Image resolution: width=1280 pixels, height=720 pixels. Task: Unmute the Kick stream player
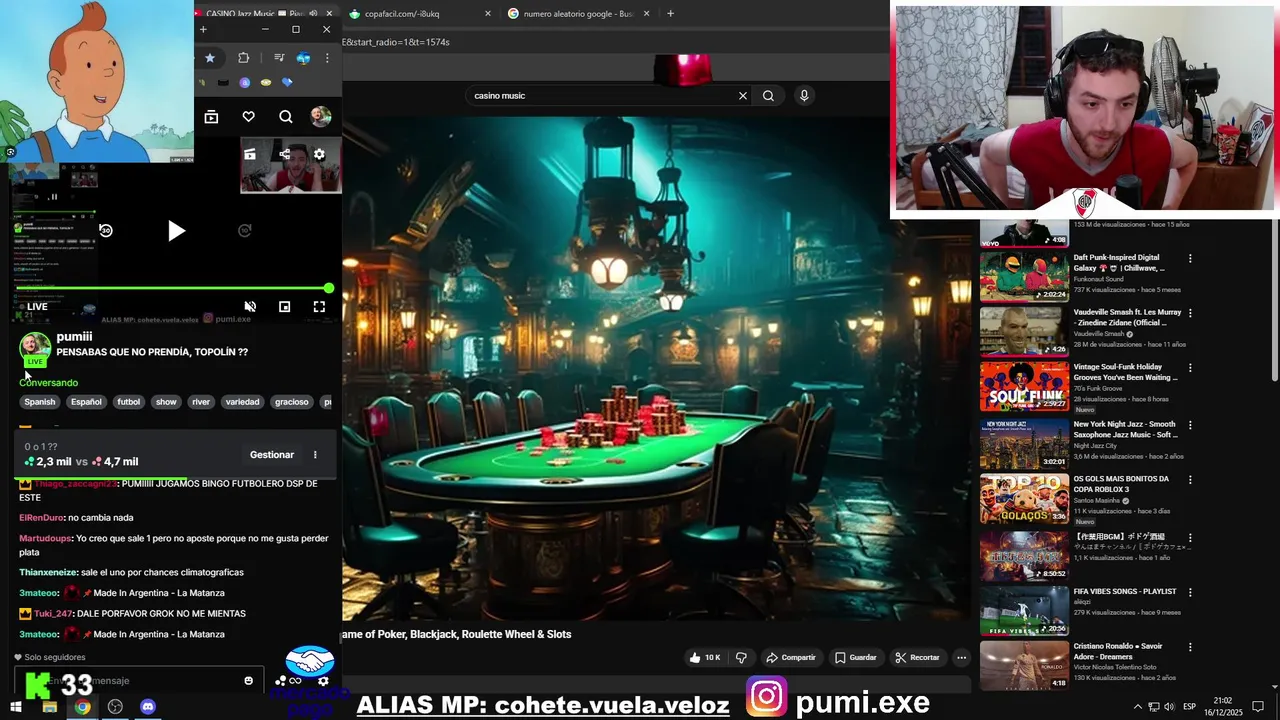coord(250,307)
